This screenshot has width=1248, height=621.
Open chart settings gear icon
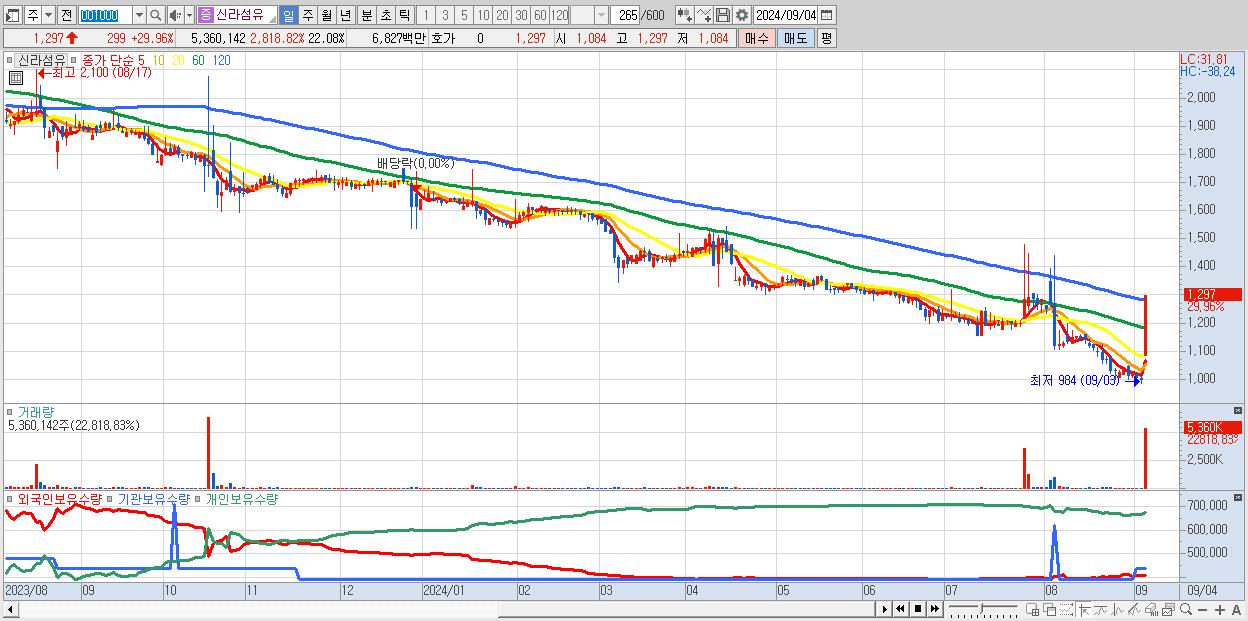point(741,16)
